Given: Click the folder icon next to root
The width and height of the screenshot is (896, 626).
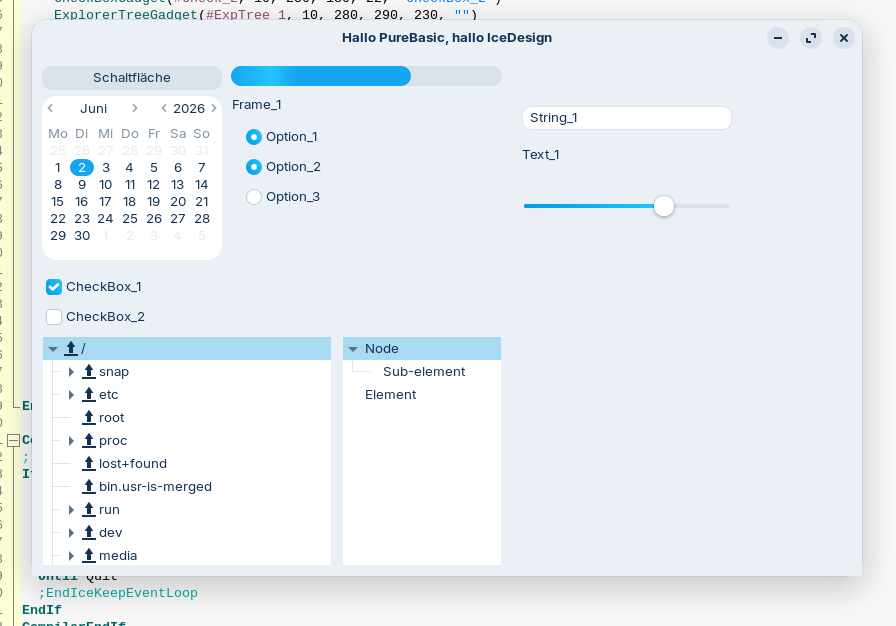Looking at the screenshot, I should tap(89, 418).
